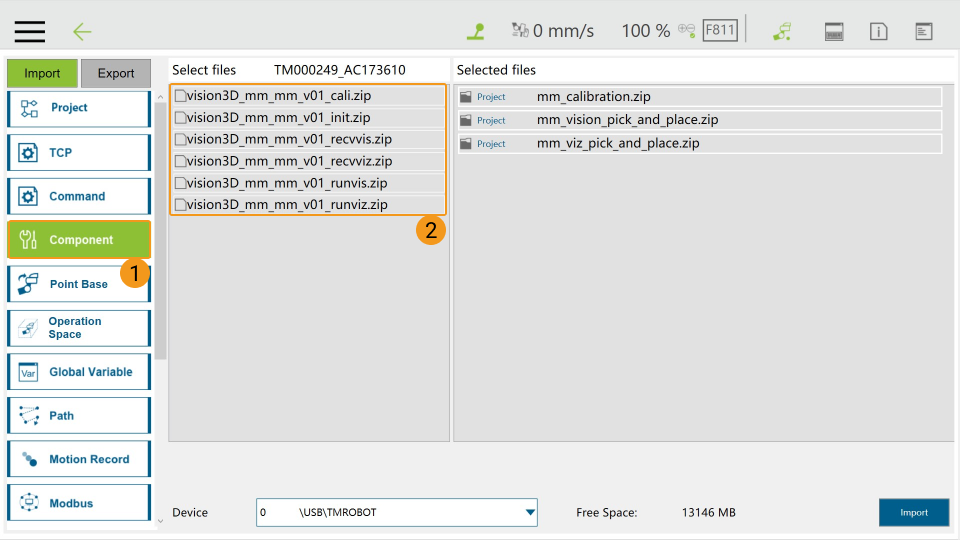Open the Modbus category

point(79,503)
